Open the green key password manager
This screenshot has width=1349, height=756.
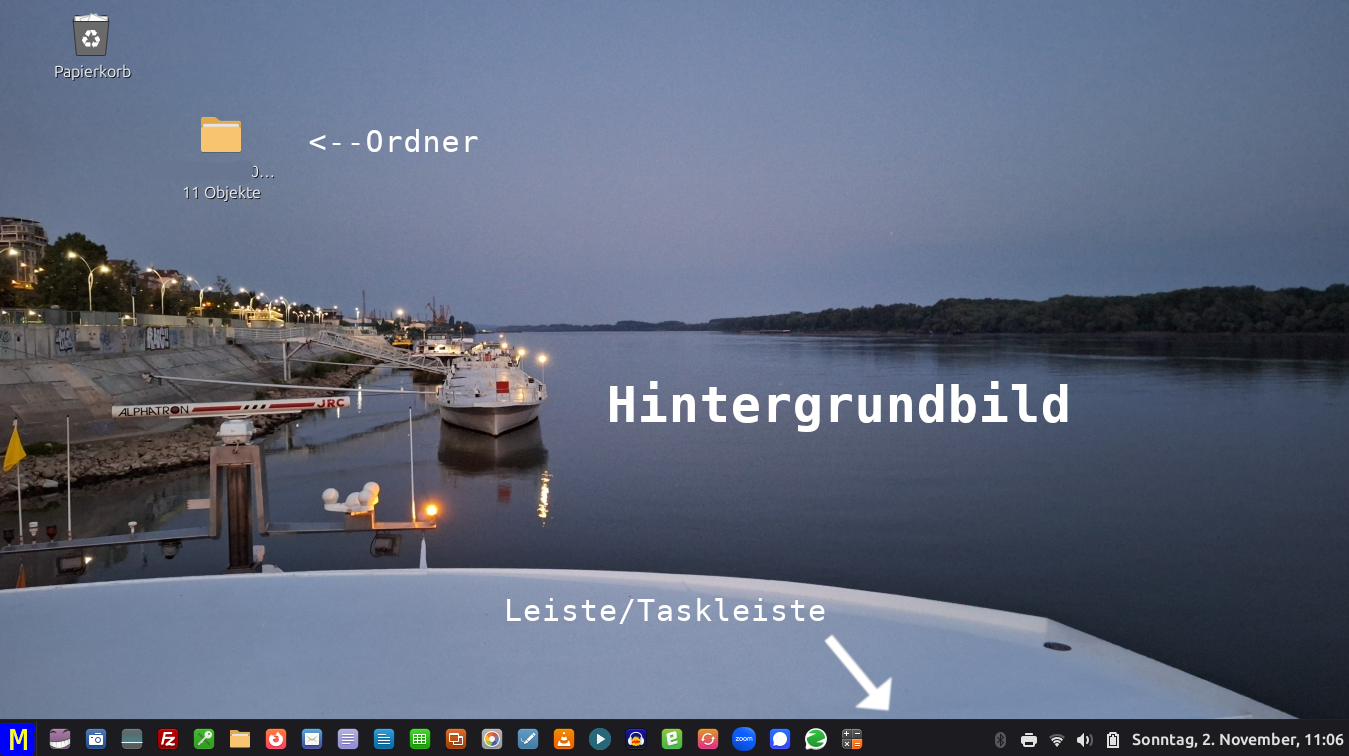pos(204,739)
